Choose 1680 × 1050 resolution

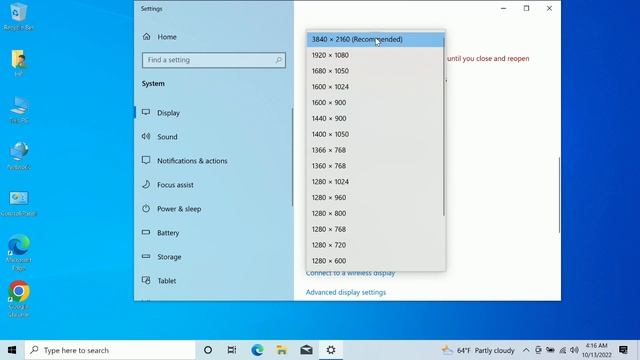(376, 71)
